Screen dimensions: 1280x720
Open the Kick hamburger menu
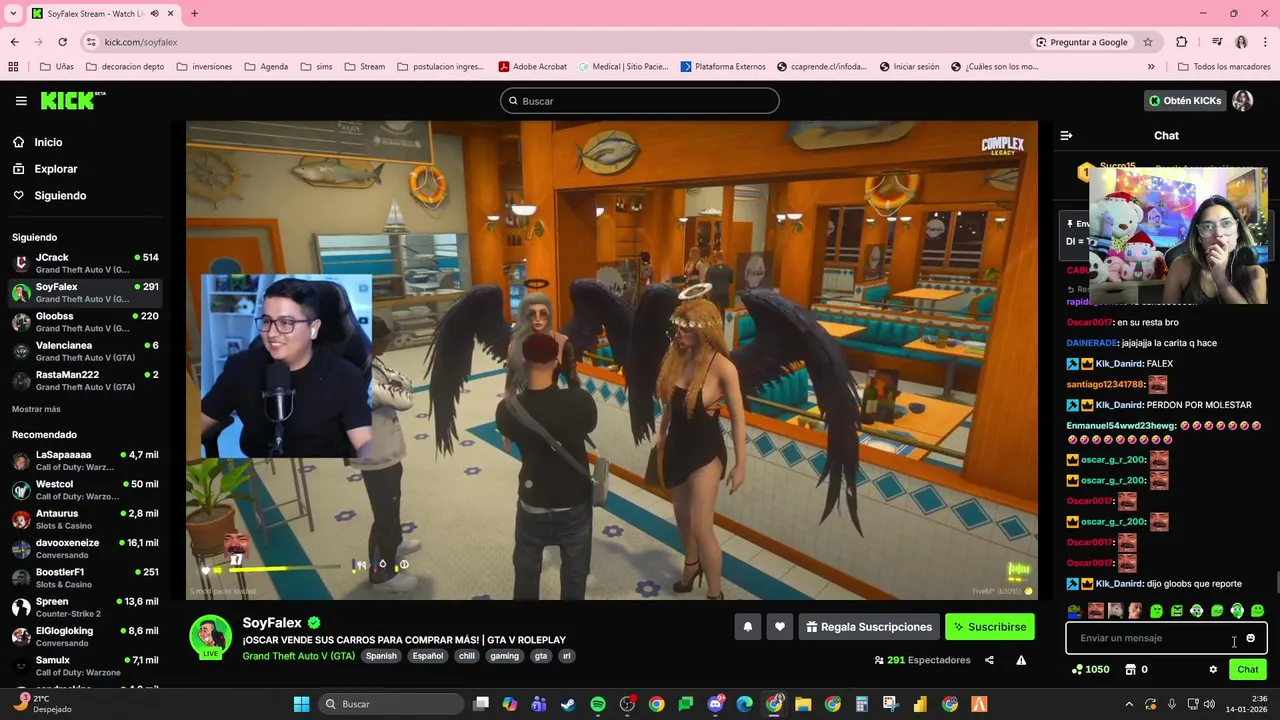(x=21, y=101)
